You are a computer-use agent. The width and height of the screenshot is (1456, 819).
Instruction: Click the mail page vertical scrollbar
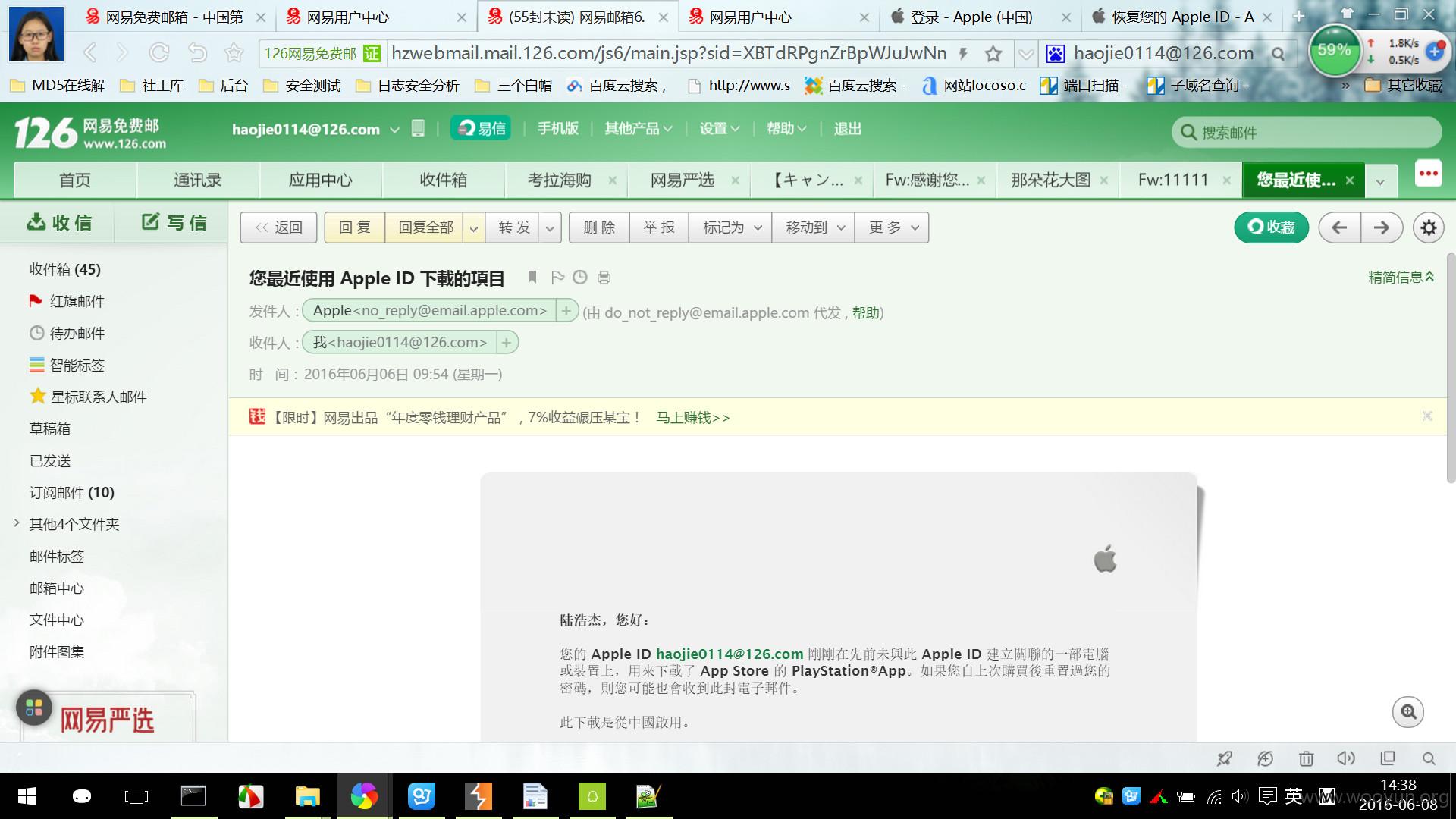[x=1450, y=368]
